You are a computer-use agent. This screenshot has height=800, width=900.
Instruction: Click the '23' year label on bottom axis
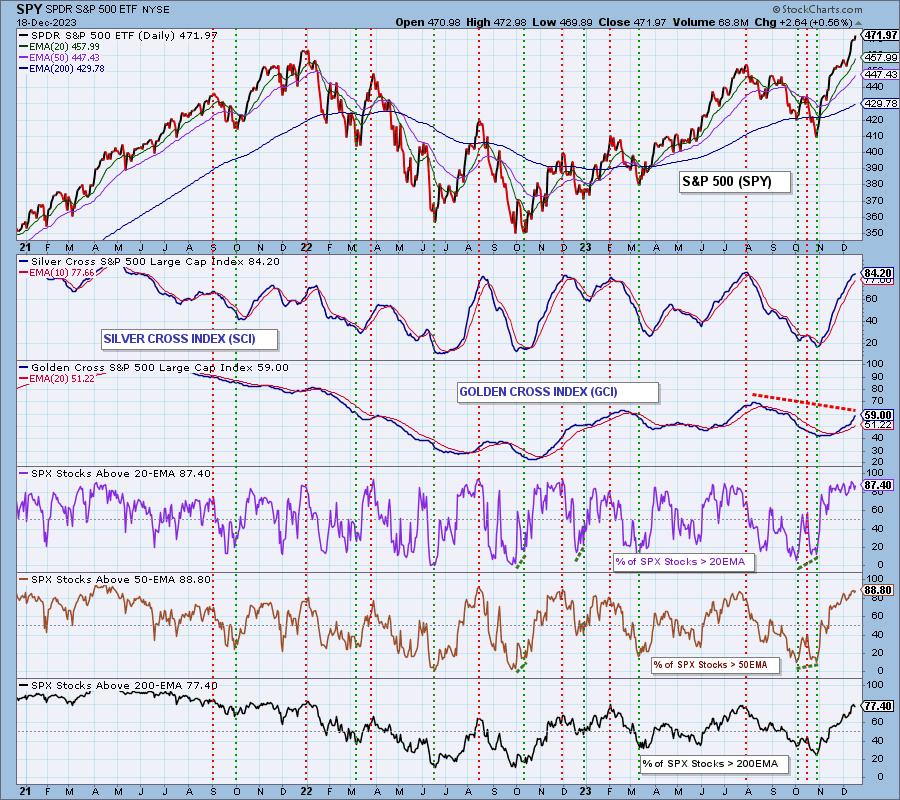584,791
